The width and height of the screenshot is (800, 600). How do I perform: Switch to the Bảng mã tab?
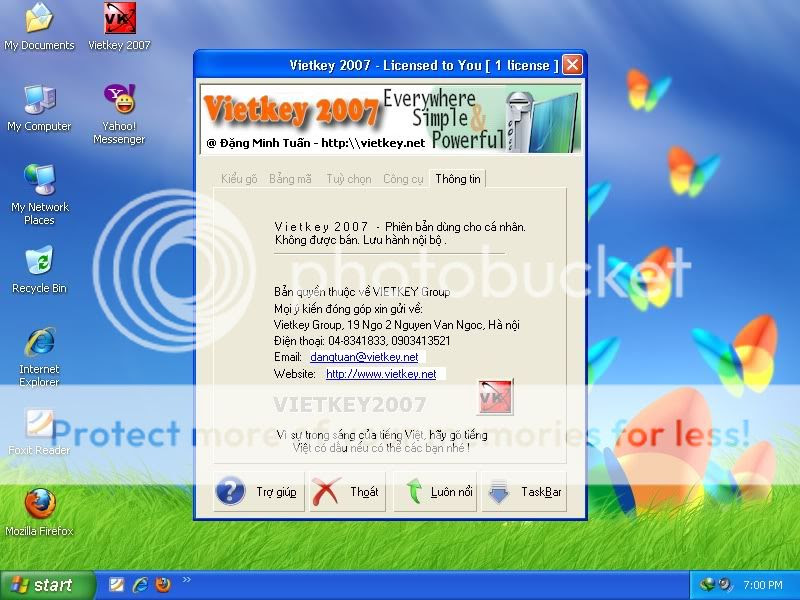290,179
